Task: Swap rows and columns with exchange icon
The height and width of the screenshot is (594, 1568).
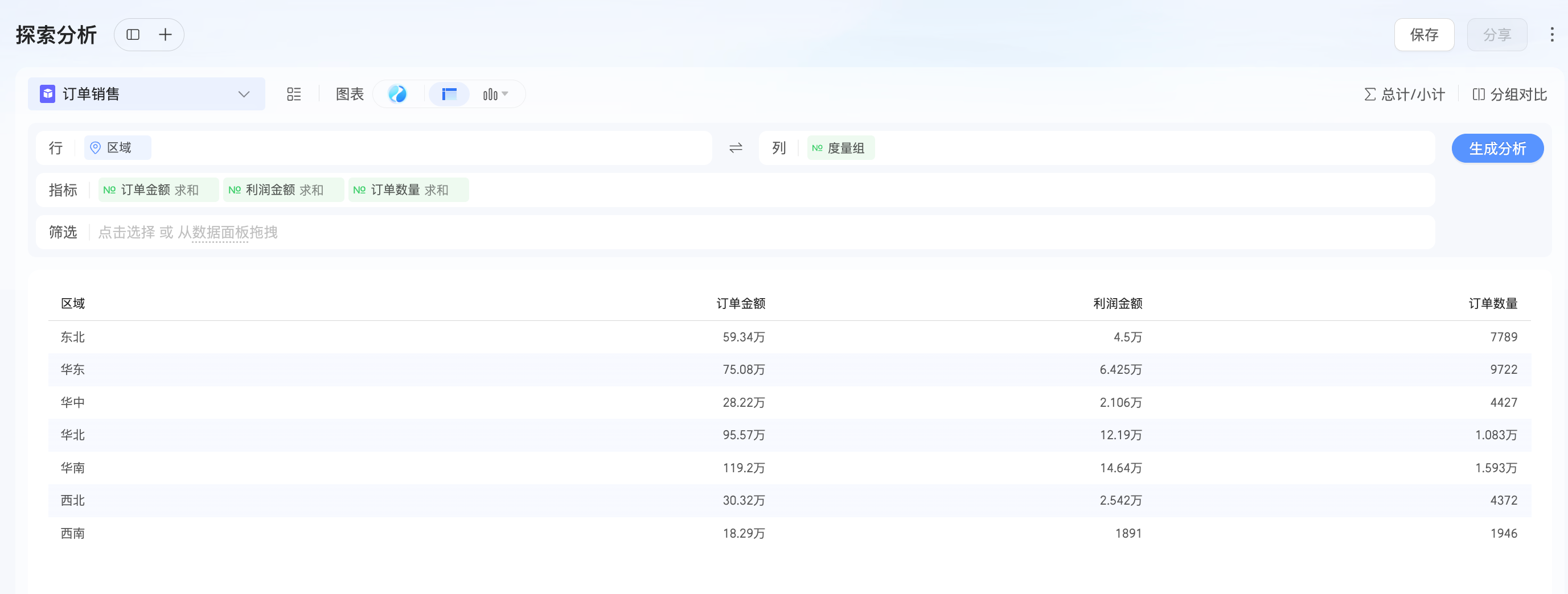Action: [736, 148]
